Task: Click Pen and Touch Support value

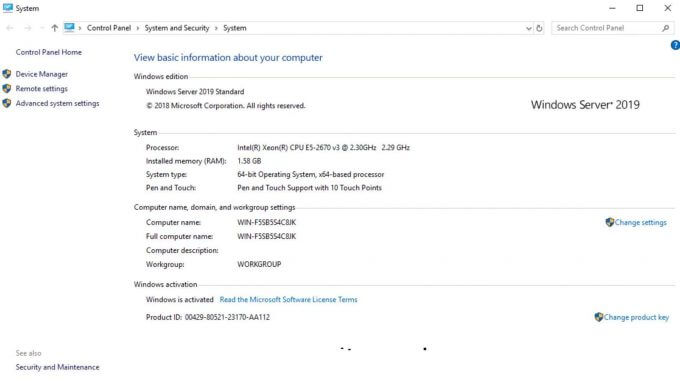Action: [x=310, y=188]
